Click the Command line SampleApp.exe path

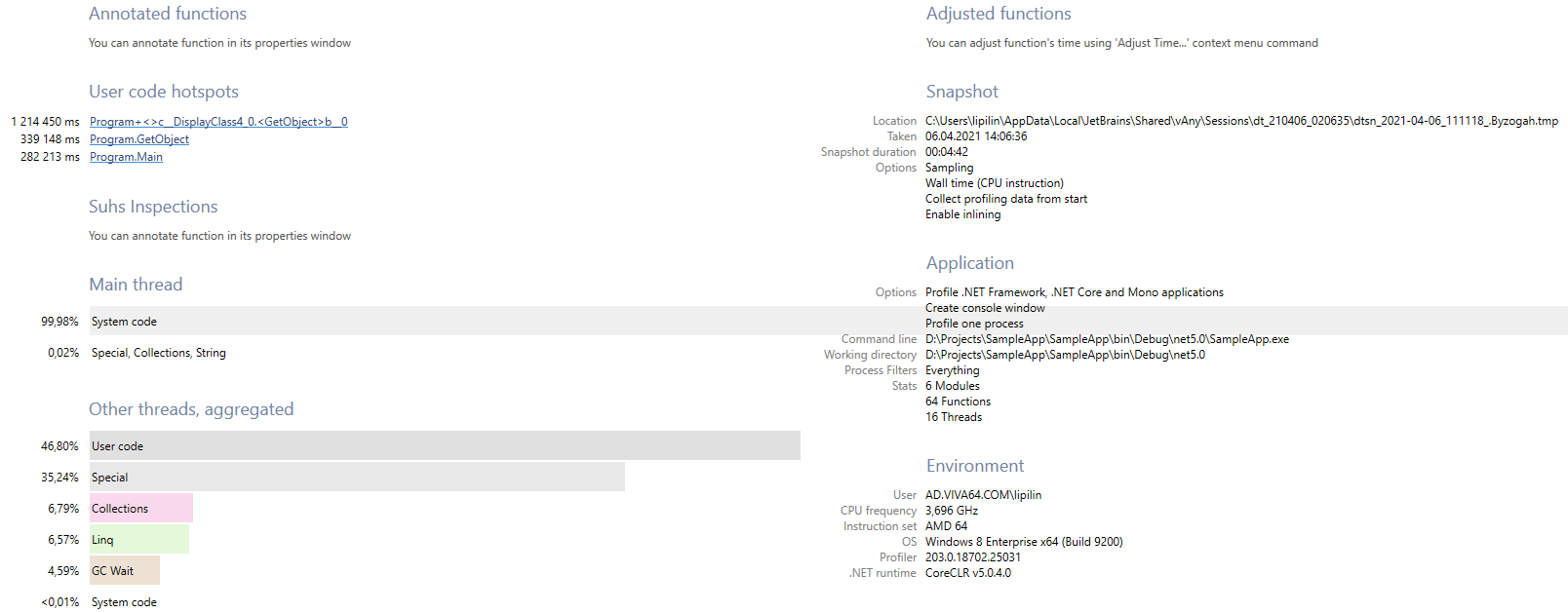[x=1107, y=339]
